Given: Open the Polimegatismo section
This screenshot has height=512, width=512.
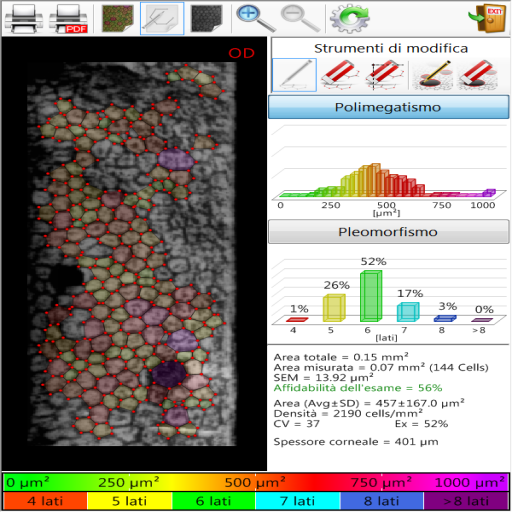Looking at the screenshot, I should pos(389,107).
